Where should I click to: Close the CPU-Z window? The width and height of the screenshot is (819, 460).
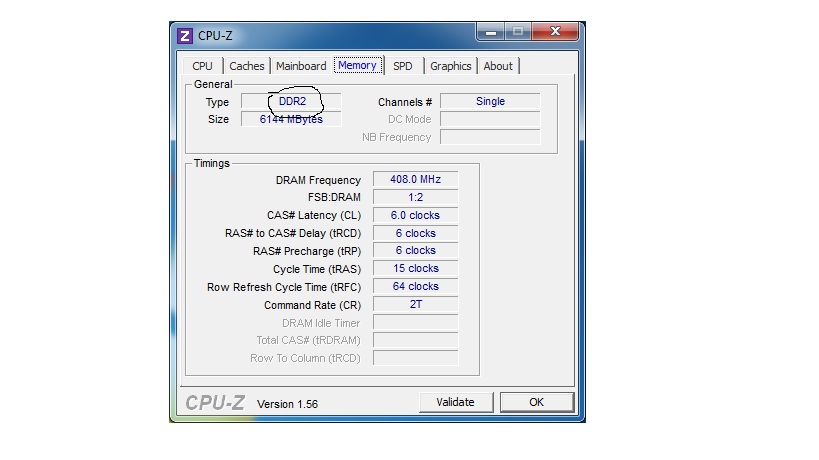coord(555,31)
